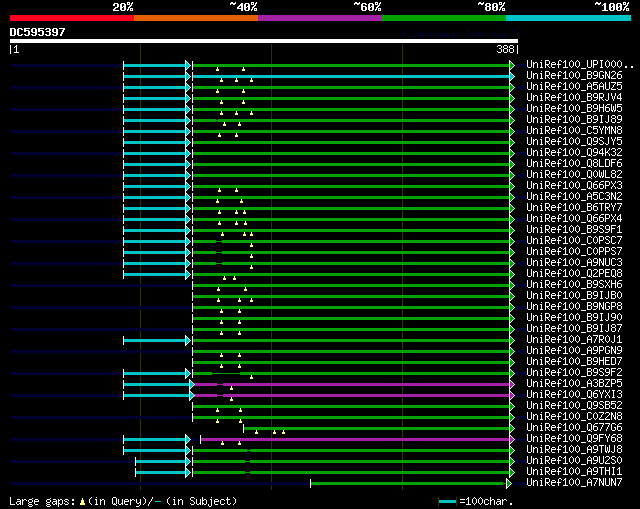Select hit label UniRef100_A9THI1
640x509 pixels.
click(574, 472)
